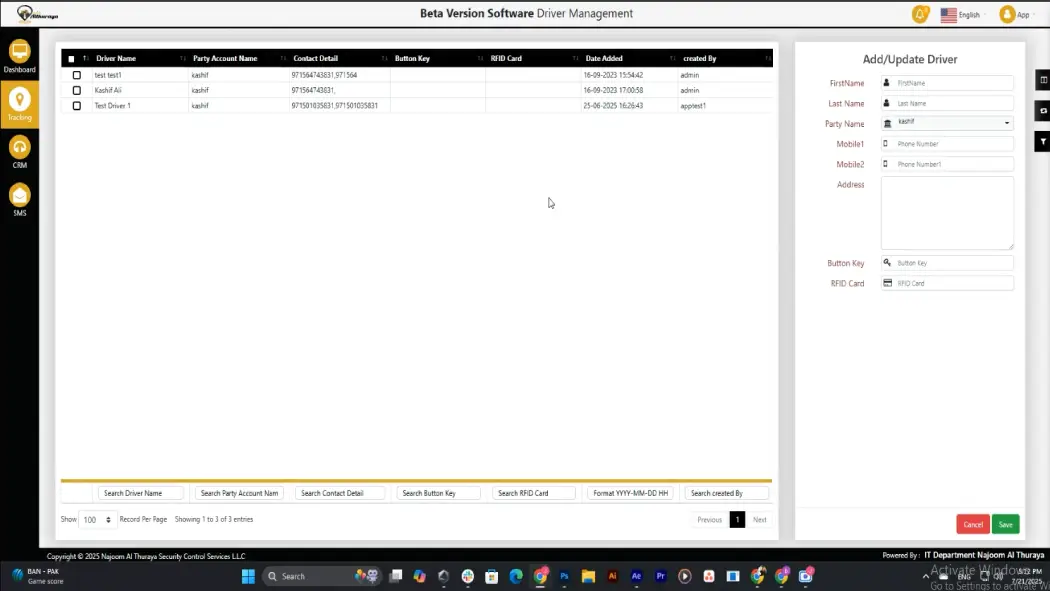Click the Search created By filter box

[727, 493]
